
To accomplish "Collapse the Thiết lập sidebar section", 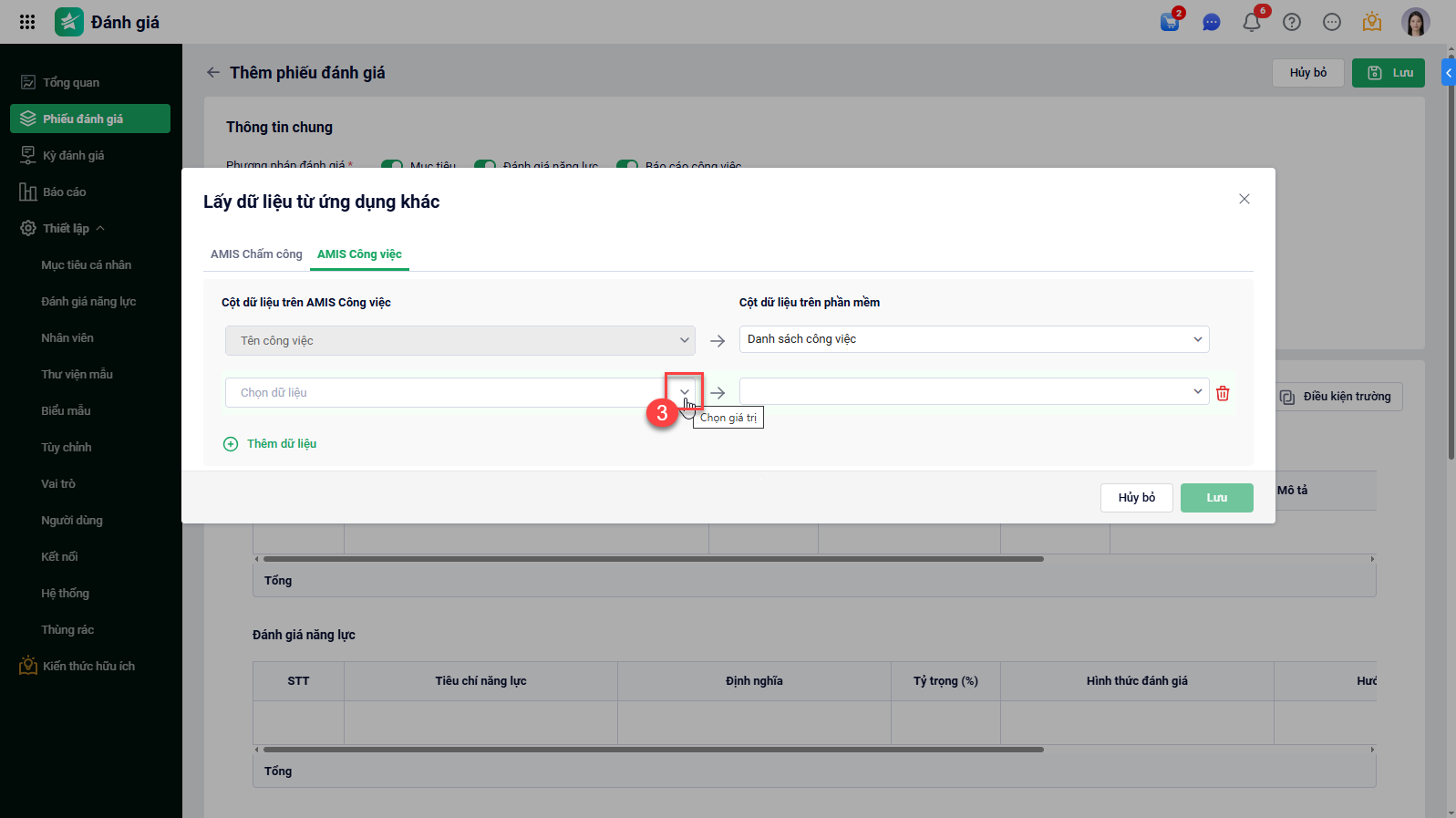I will 100,228.
